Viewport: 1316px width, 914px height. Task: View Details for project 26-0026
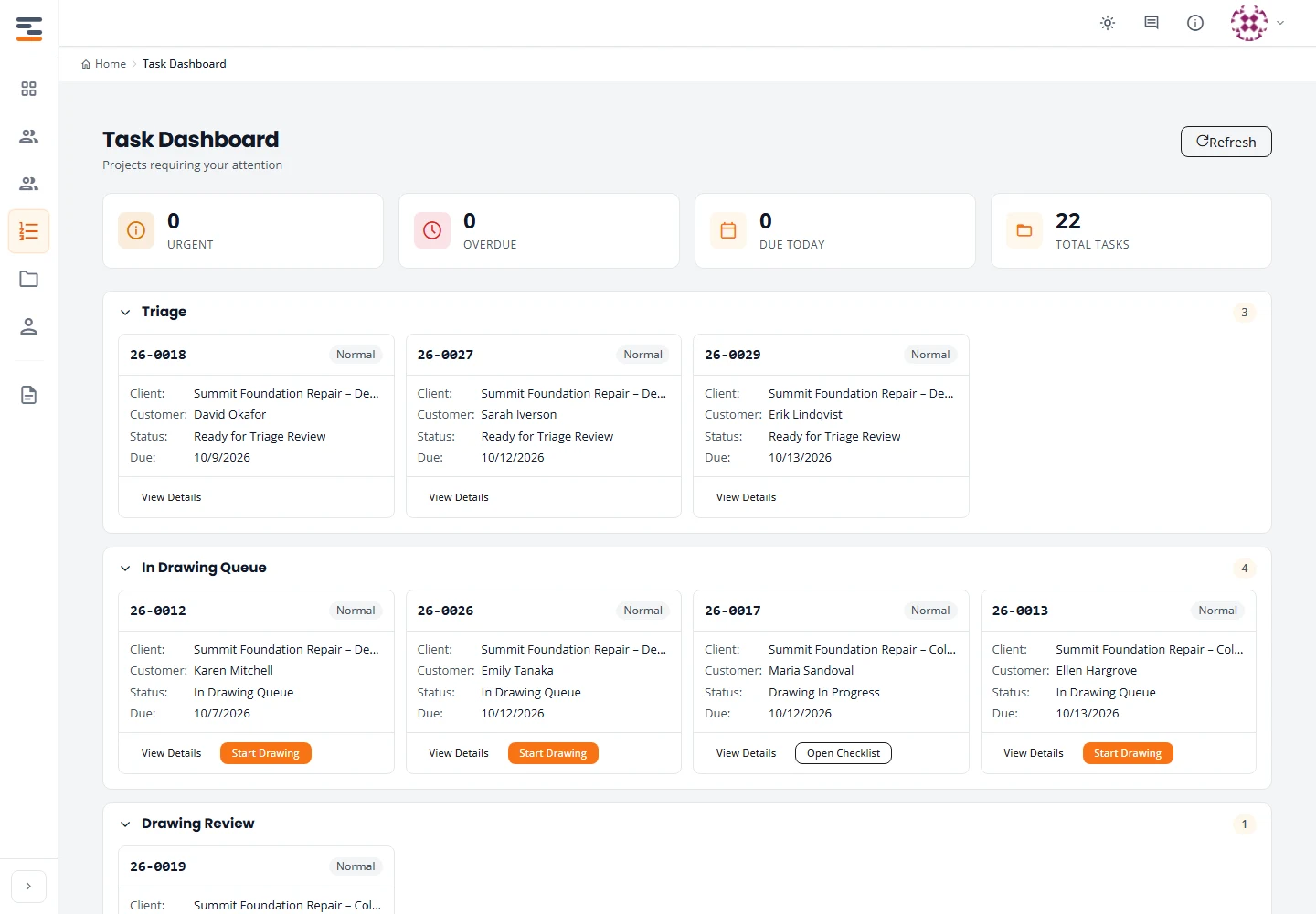pyautogui.click(x=459, y=753)
